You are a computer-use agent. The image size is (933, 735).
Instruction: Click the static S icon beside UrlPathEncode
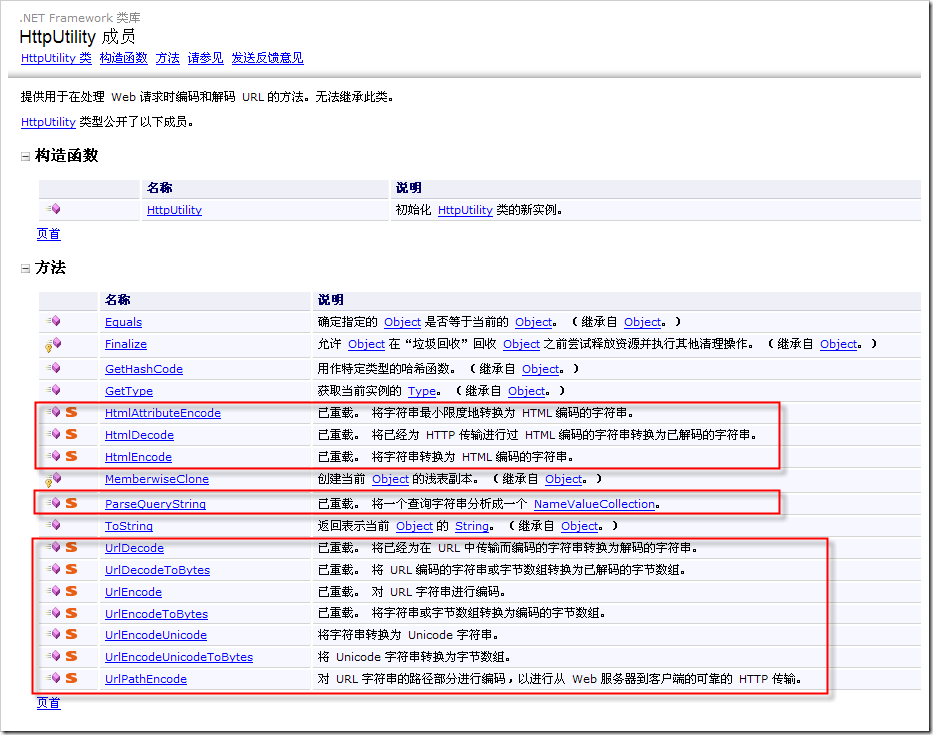click(x=71, y=678)
